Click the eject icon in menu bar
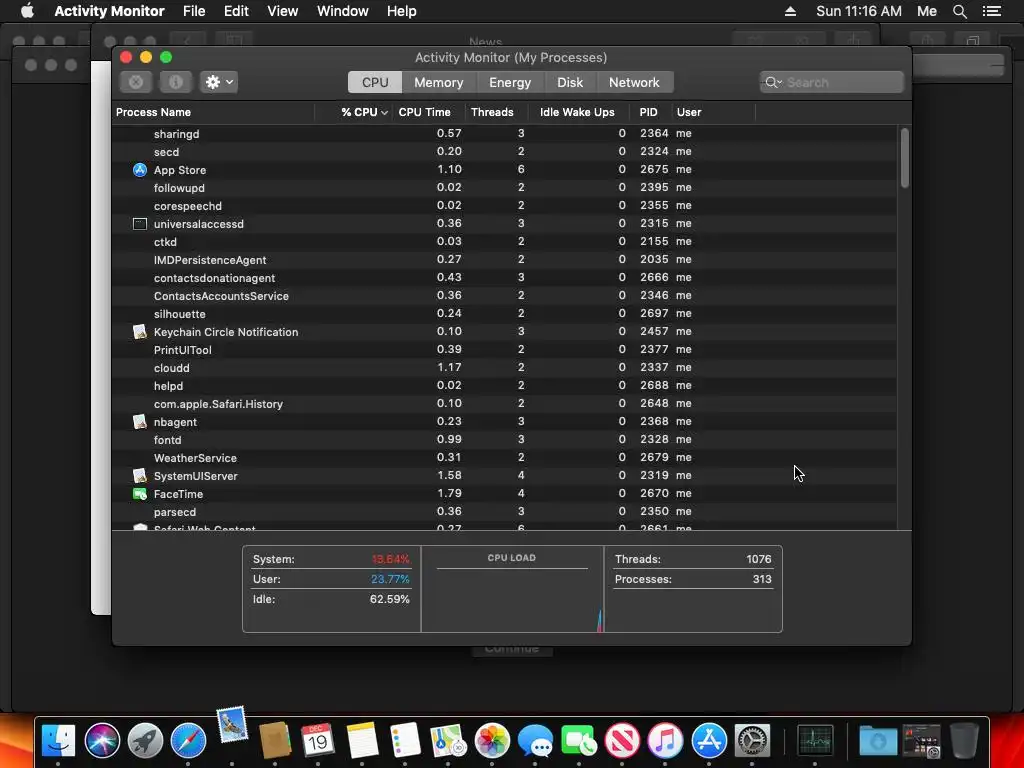The height and width of the screenshot is (768, 1024). coord(790,11)
